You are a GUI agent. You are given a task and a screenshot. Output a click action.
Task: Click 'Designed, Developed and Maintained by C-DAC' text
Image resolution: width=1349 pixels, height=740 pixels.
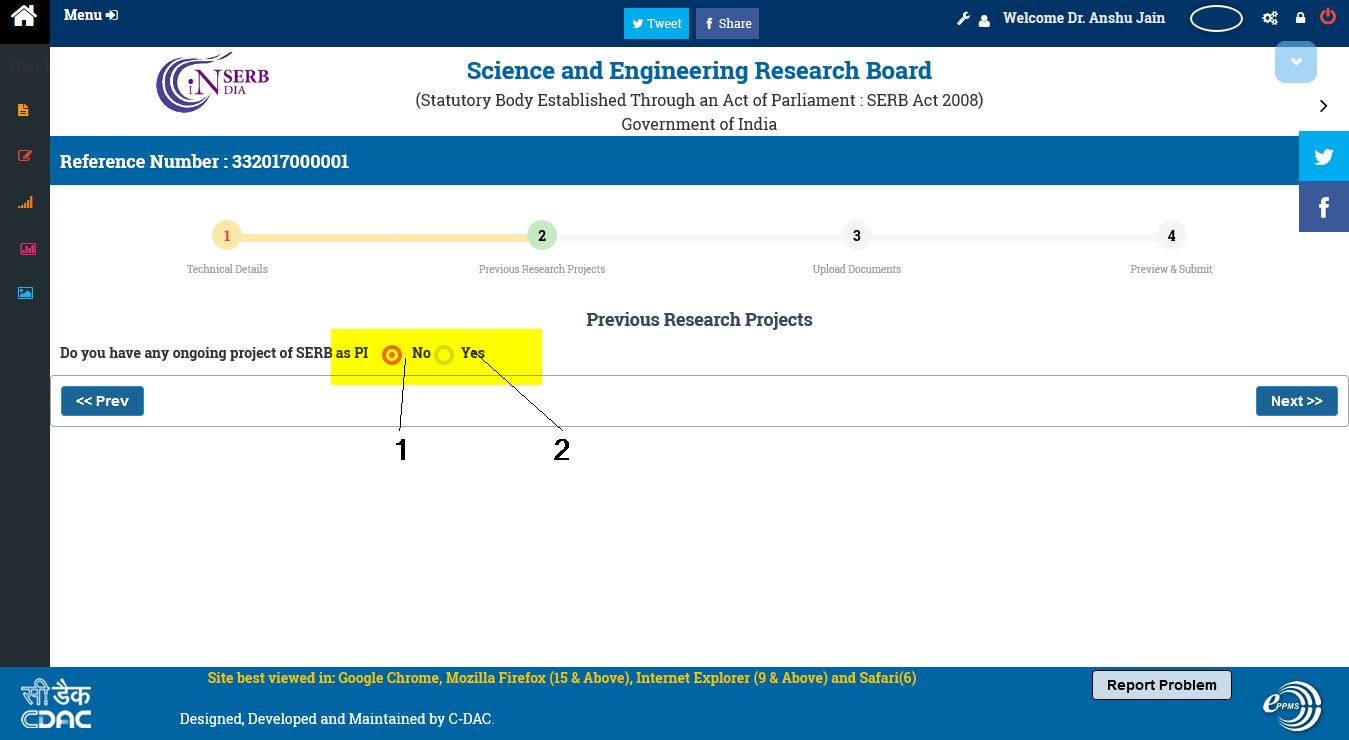point(337,719)
